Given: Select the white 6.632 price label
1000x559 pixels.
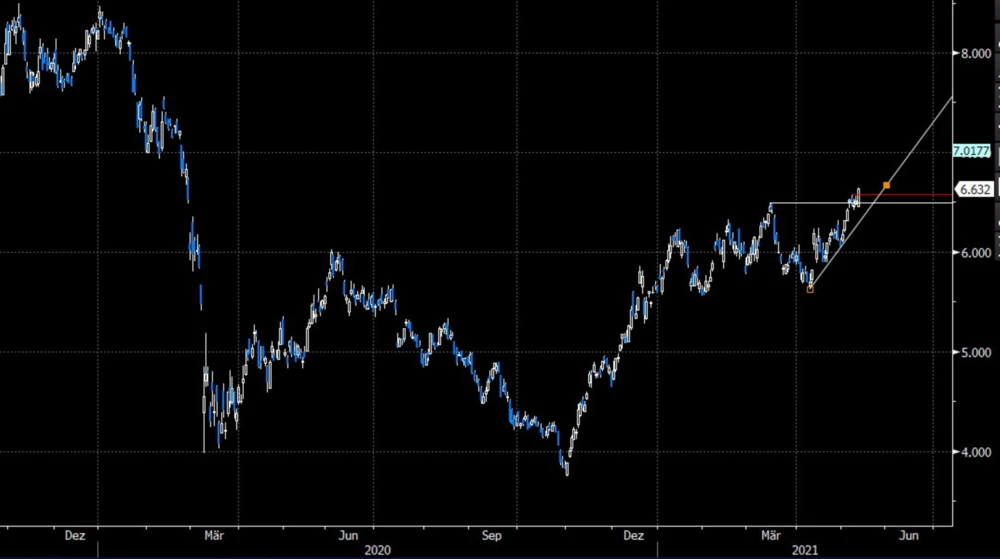Looking at the screenshot, I should 975,189.
